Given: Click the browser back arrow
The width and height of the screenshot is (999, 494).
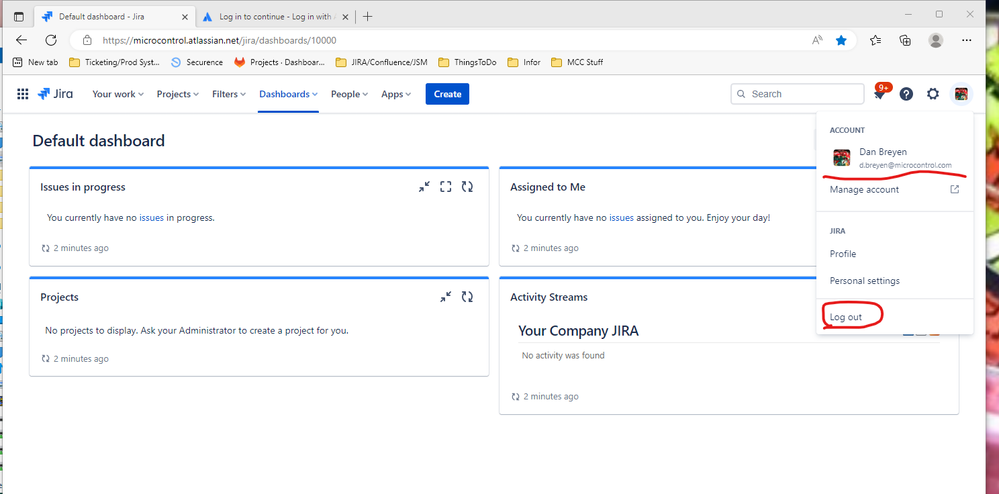Looking at the screenshot, I should [21, 40].
